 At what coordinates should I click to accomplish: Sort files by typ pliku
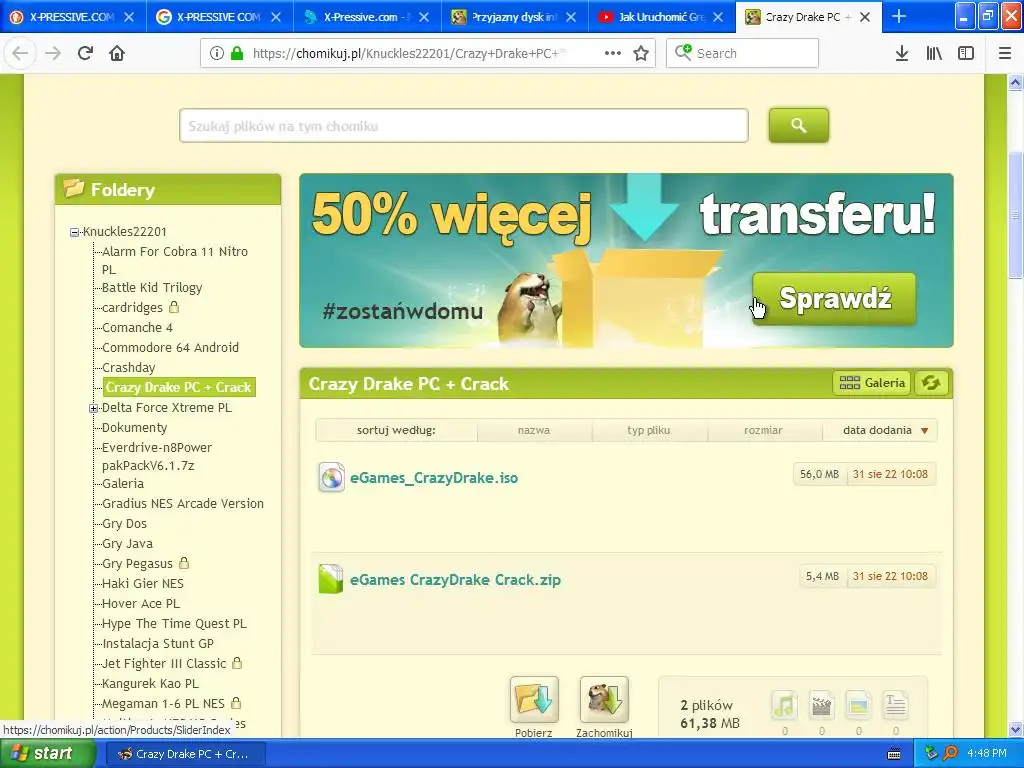[648, 430]
